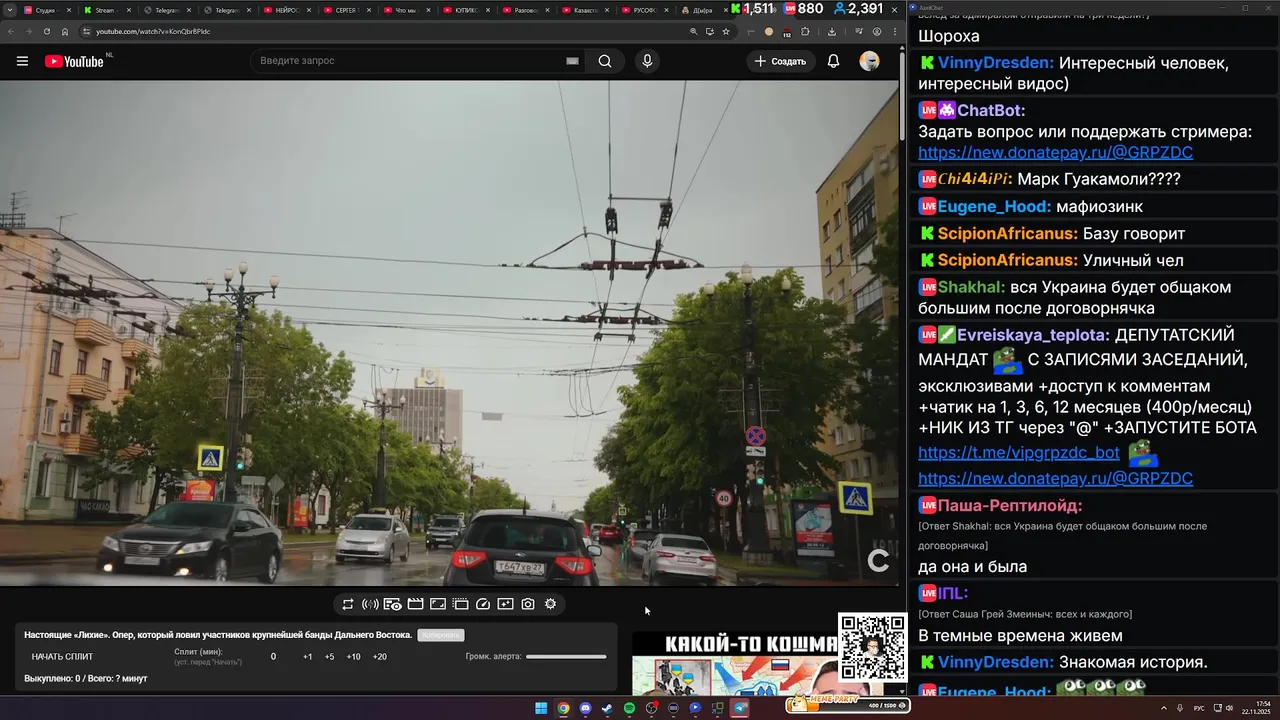Screen dimensions: 1280x720
Task: Open YouTube notifications bell
Action: click(833, 61)
